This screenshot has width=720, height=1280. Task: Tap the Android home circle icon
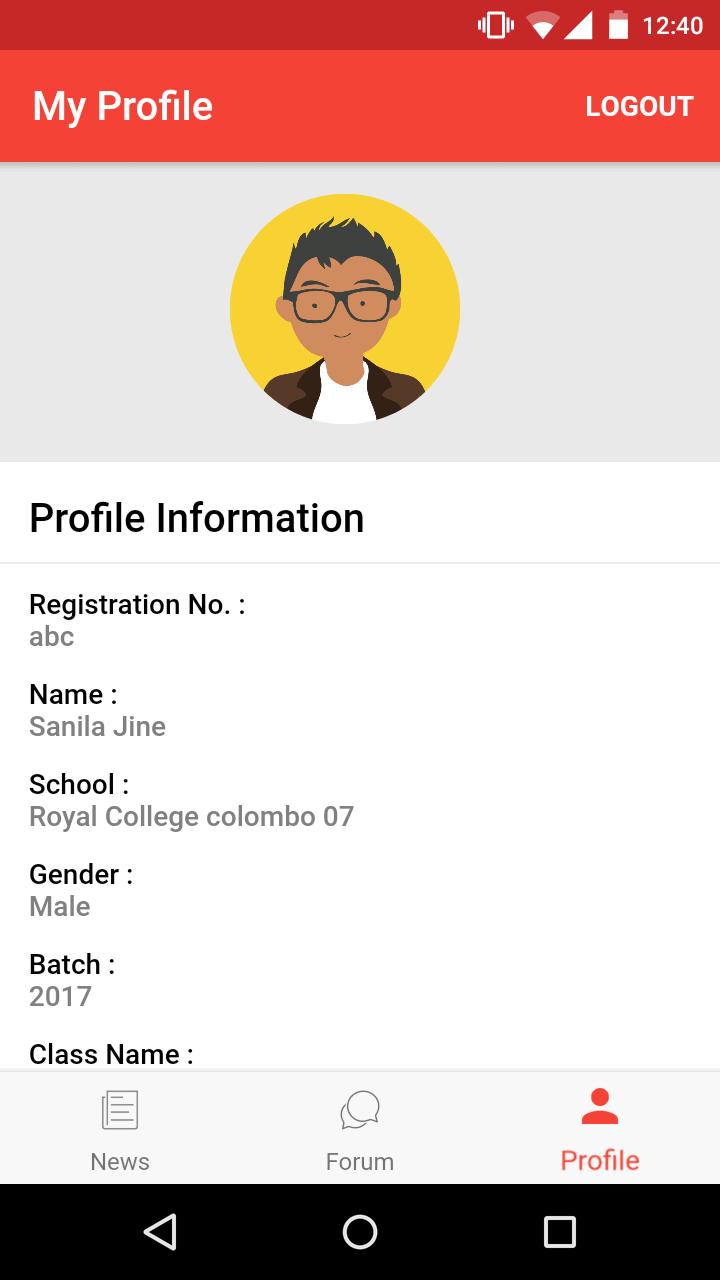click(x=360, y=1232)
